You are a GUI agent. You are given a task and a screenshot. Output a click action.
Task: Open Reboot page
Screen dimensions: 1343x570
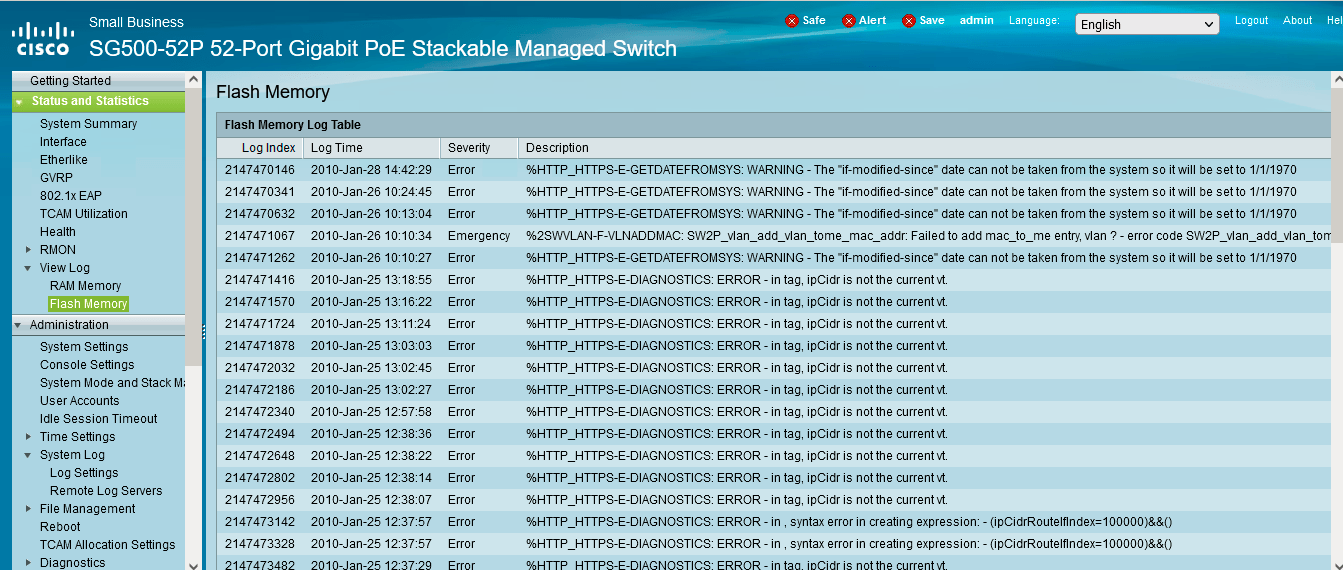coord(60,527)
